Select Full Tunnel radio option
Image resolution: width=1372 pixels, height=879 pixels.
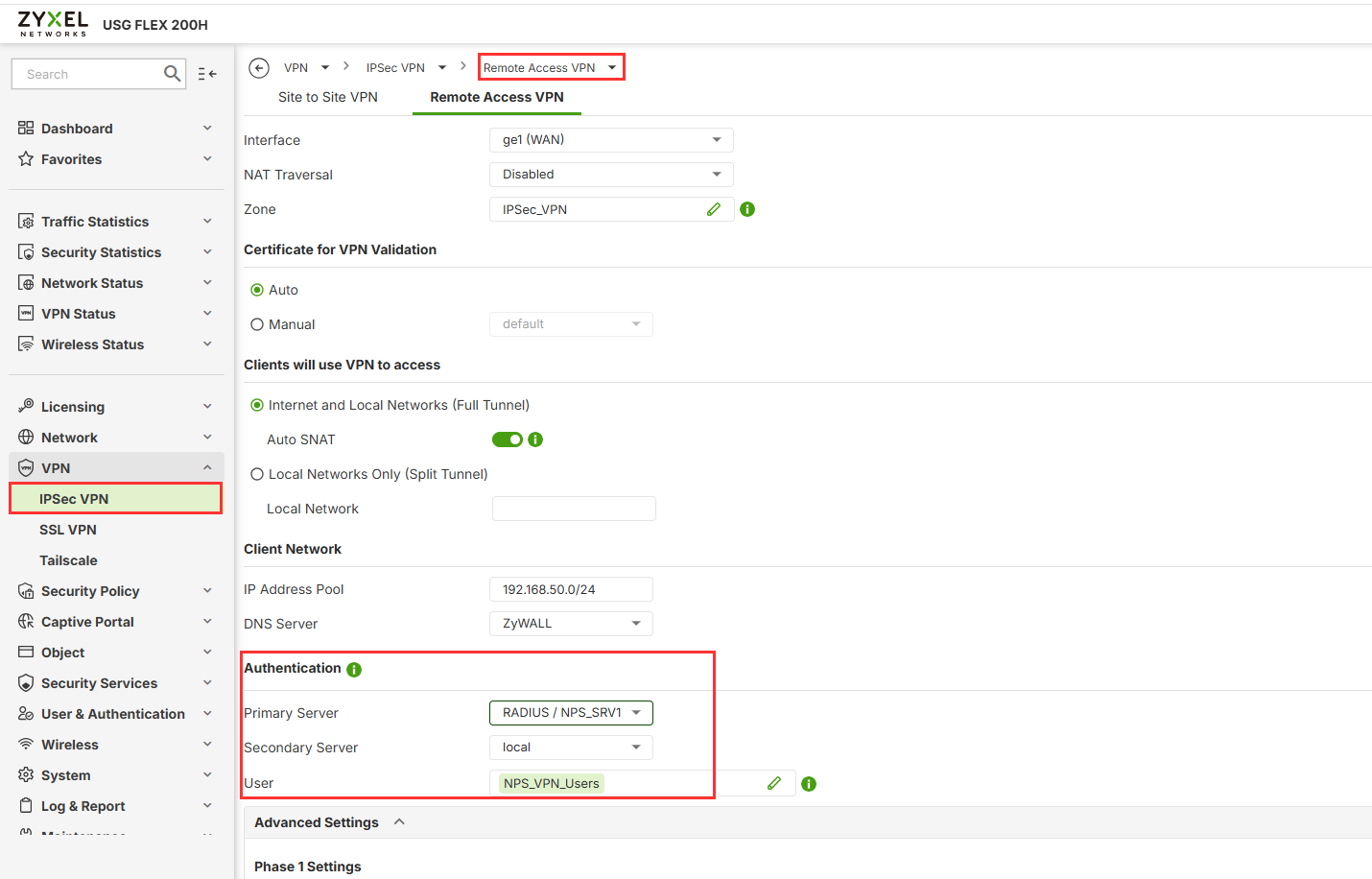pos(257,405)
